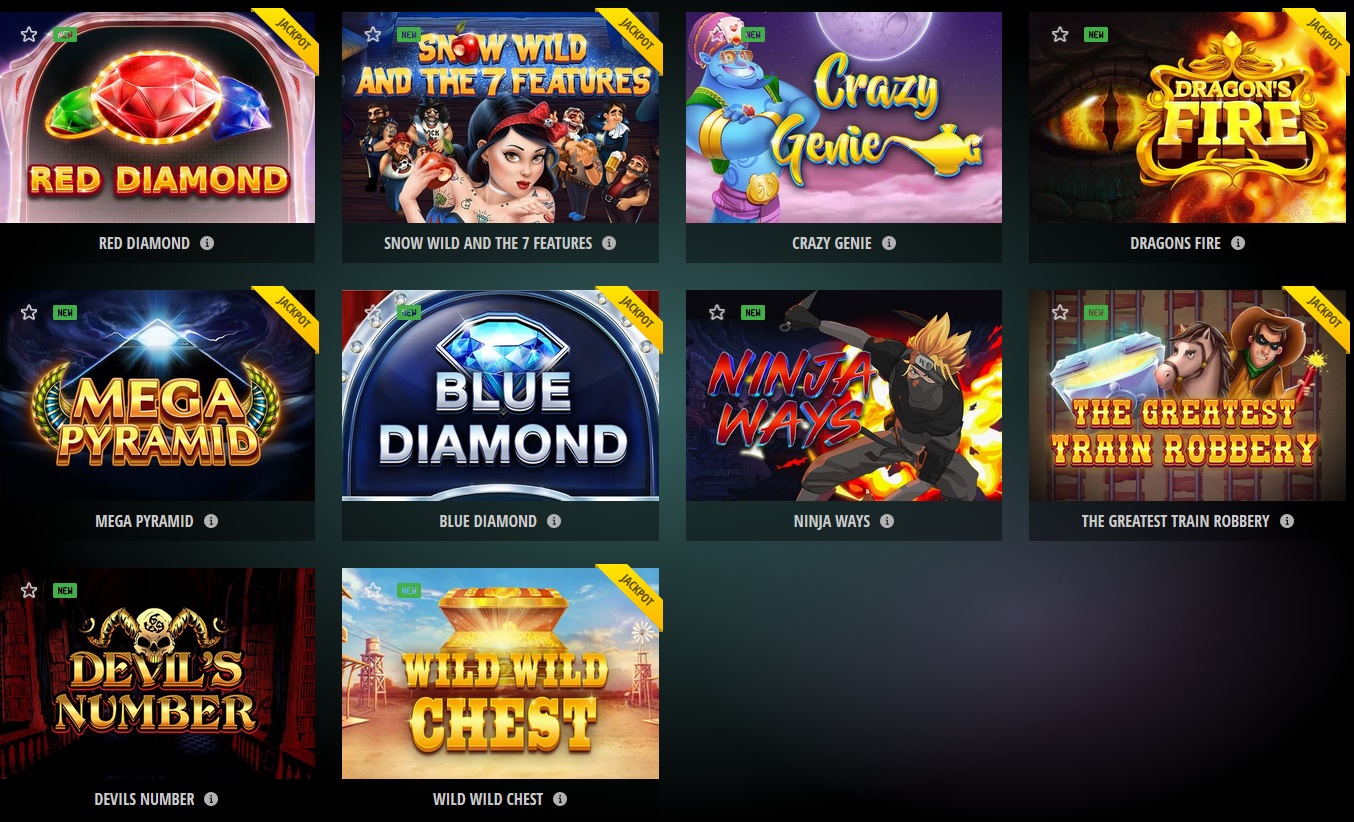Open Devils Number info icon
This screenshot has width=1354, height=822.
coord(211,799)
